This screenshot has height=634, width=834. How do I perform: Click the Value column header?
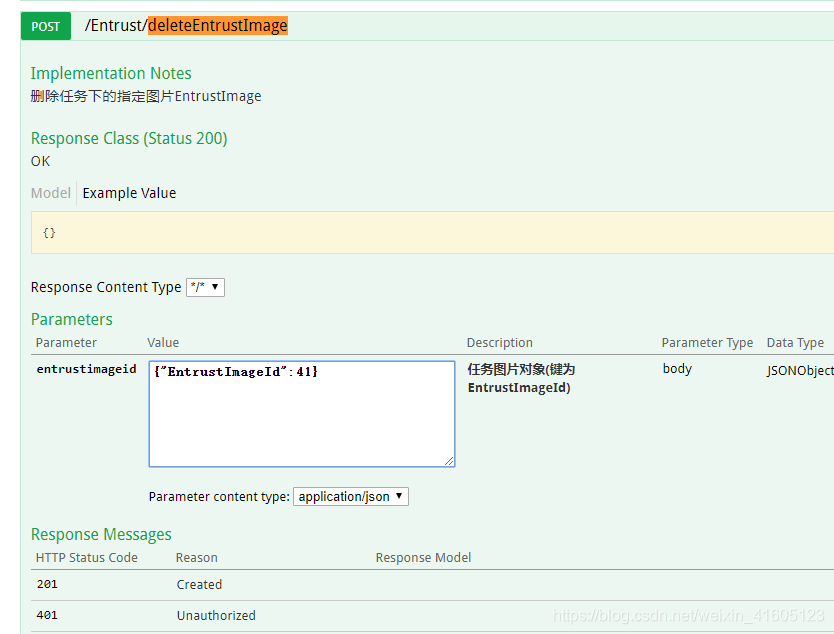coord(163,343)
